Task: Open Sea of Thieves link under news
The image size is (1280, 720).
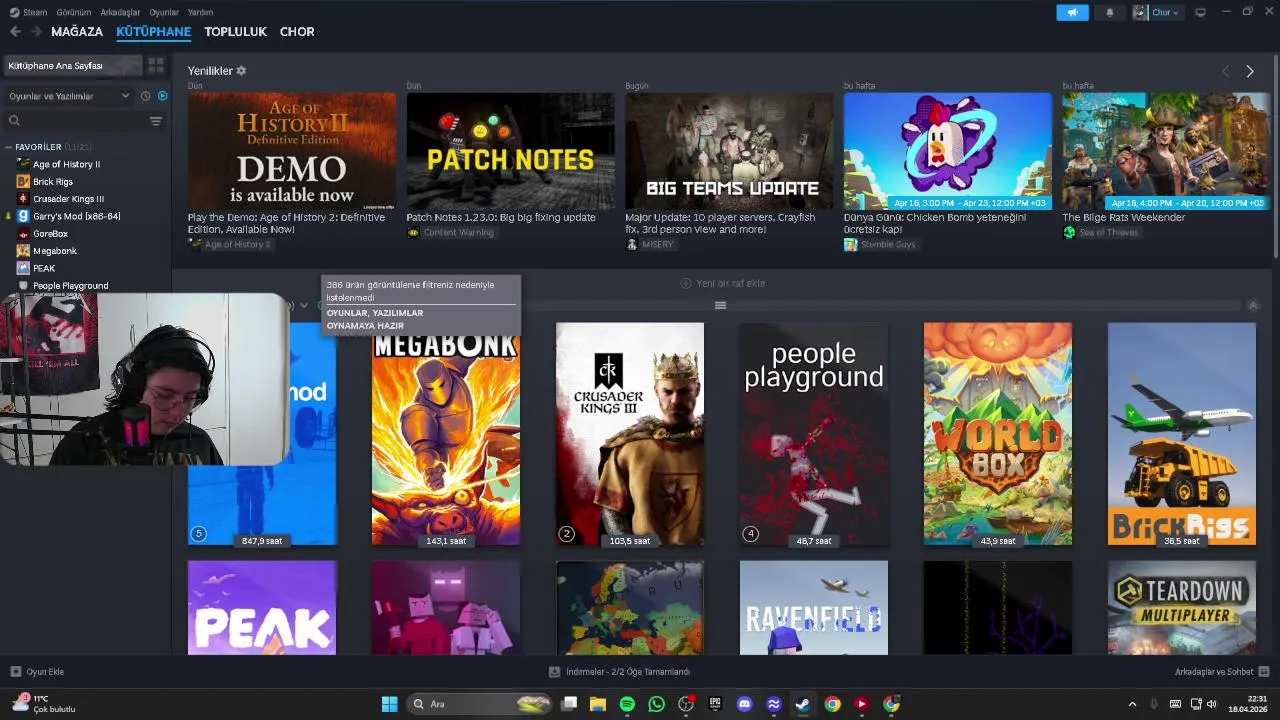Action: pos(1108,233)
